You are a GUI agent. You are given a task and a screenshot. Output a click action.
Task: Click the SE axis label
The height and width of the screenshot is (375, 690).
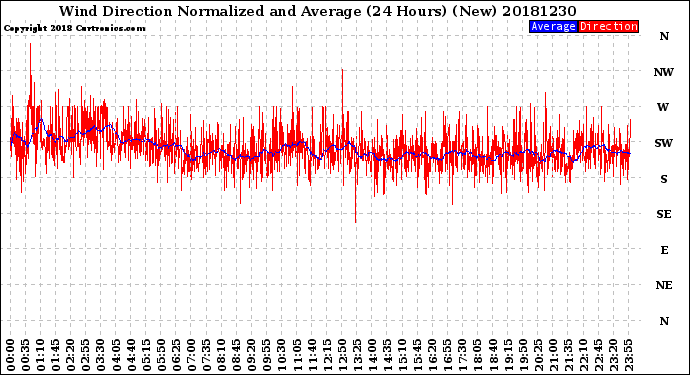[x=664, y=214]
